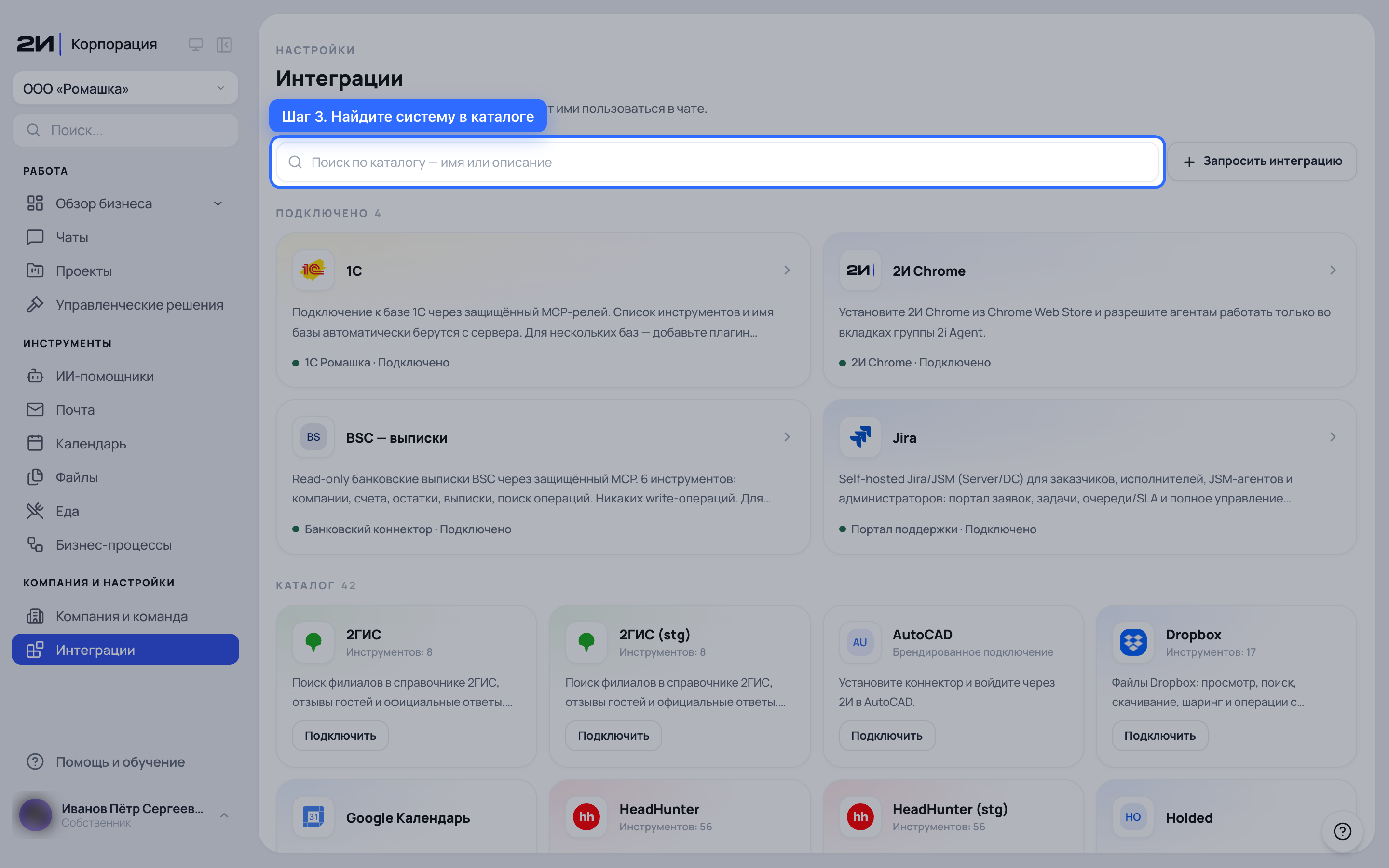Collapse the sidebar with the panel icon
The width and height of the screenshot is (1389, 868).
click(224, 44)
